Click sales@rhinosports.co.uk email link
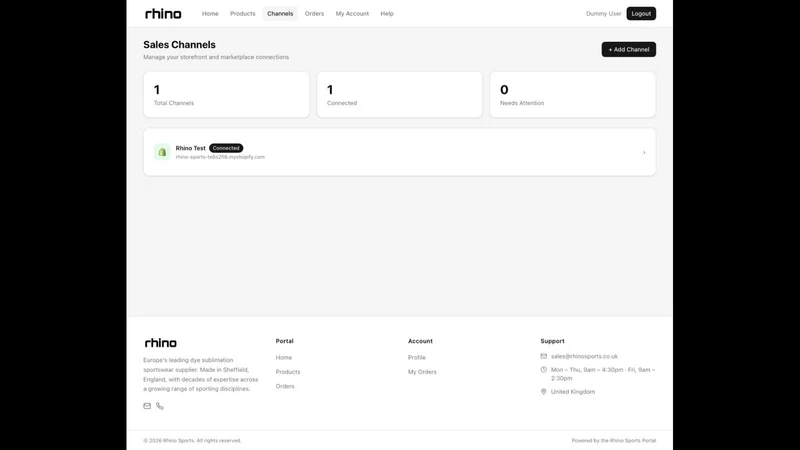800x450 pixels. click(584, 356)
